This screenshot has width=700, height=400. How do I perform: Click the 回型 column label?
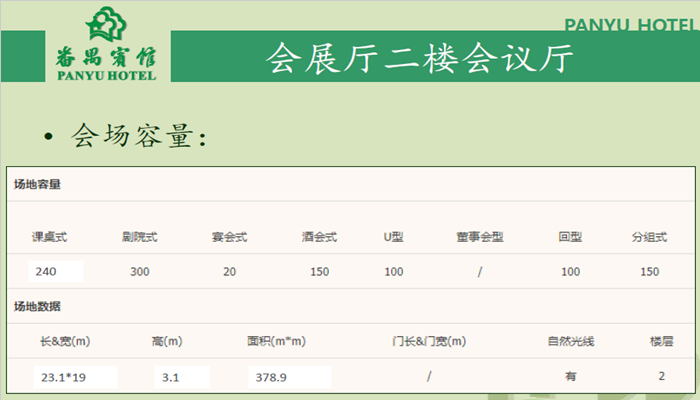coord(570,237)
